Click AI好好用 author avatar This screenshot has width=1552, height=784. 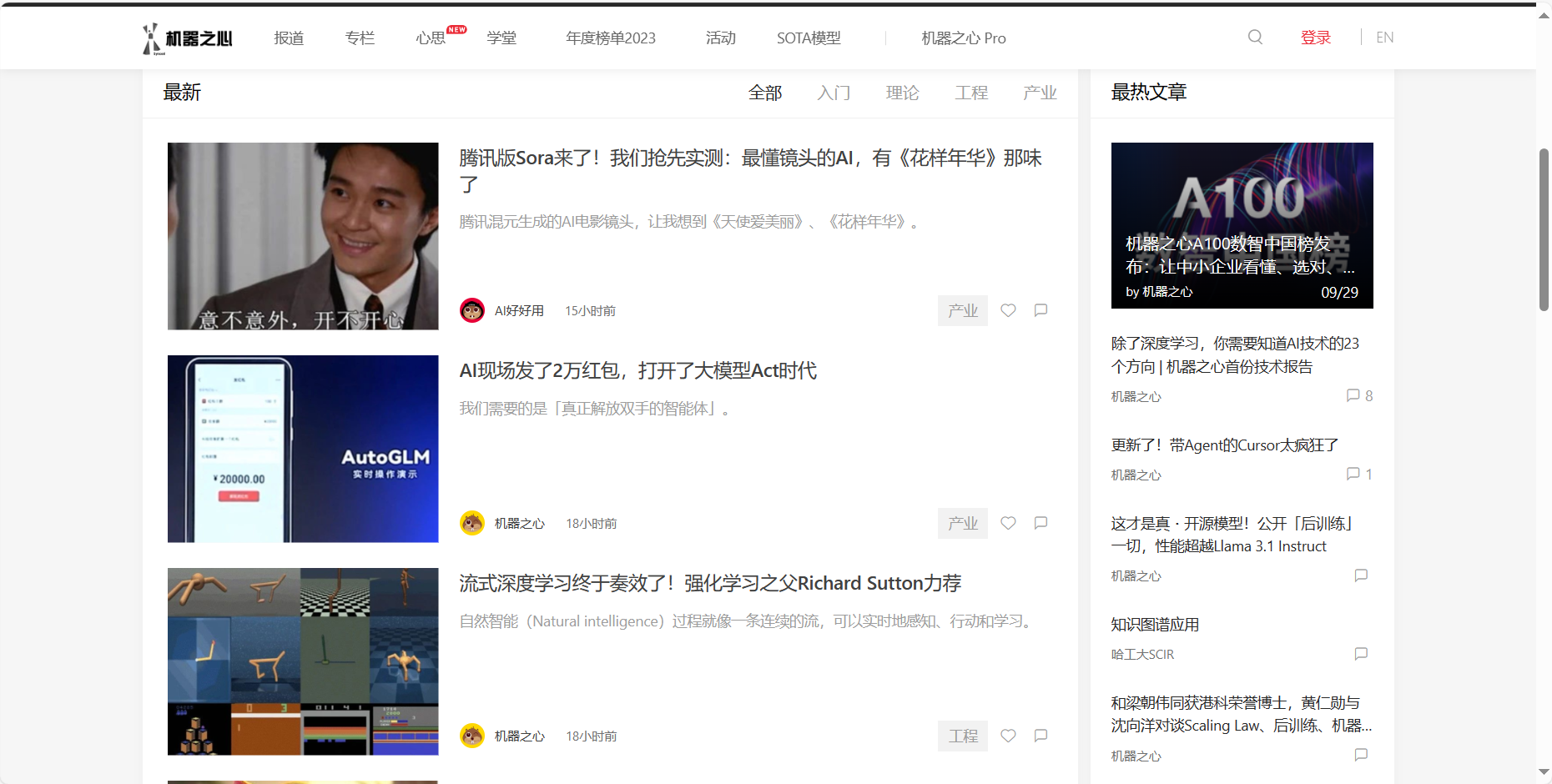(x=472, y=310)
